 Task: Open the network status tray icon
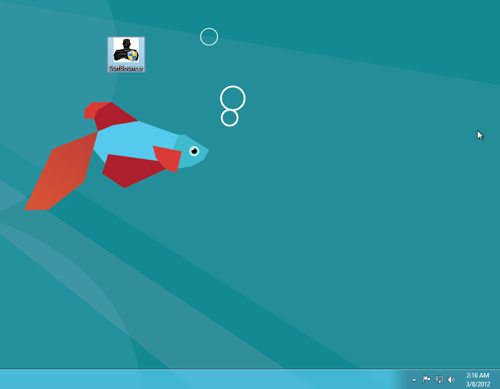click(439, 379)
